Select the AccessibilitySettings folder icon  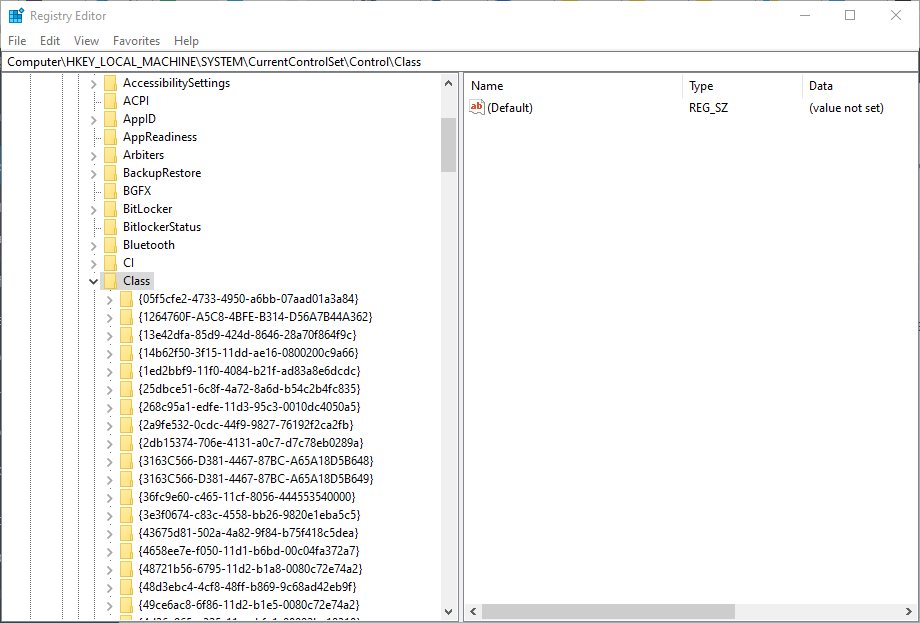click(x=110, y=83)
